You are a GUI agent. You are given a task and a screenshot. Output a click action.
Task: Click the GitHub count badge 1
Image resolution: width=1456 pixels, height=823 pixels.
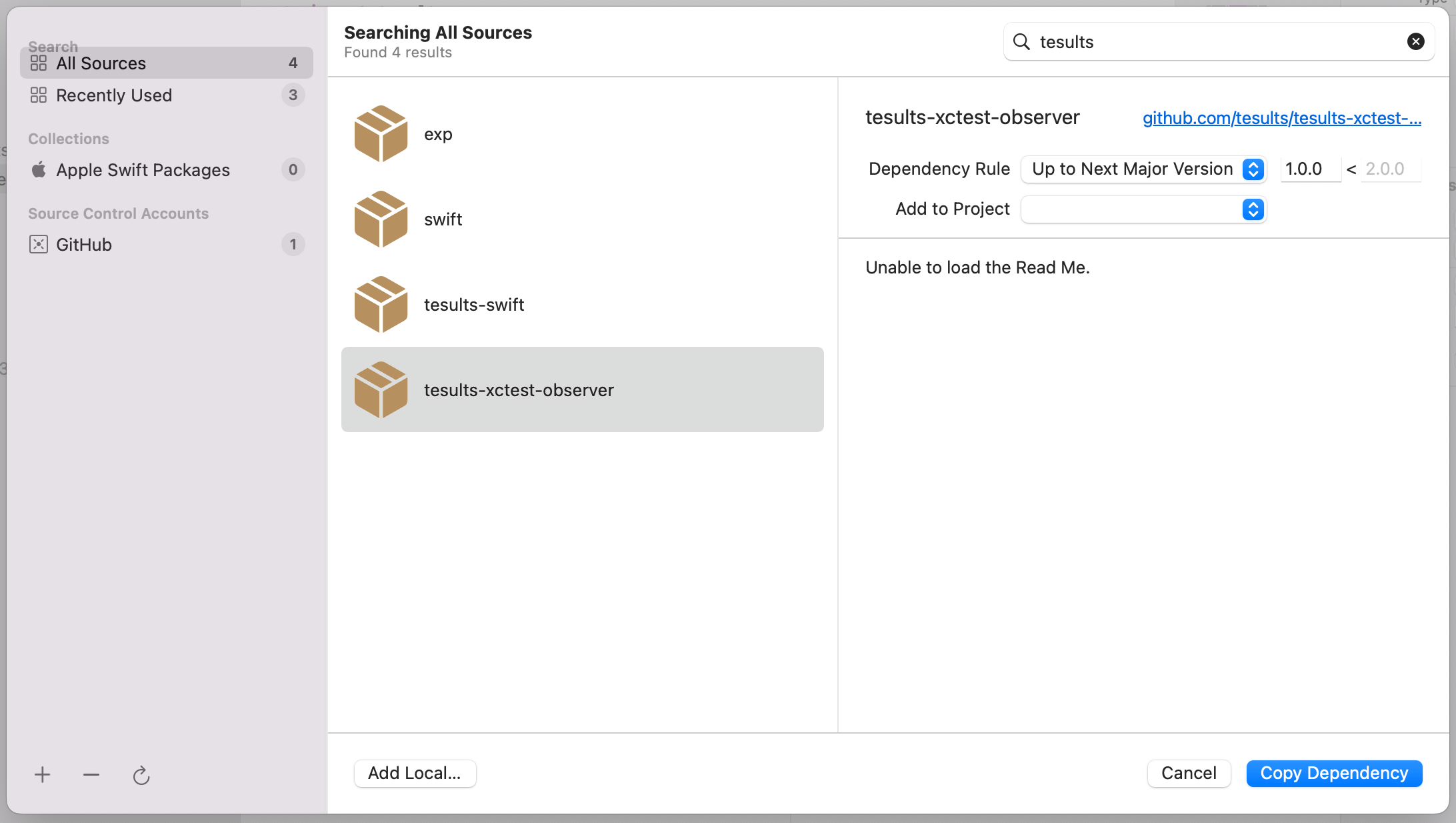[293, 244]
